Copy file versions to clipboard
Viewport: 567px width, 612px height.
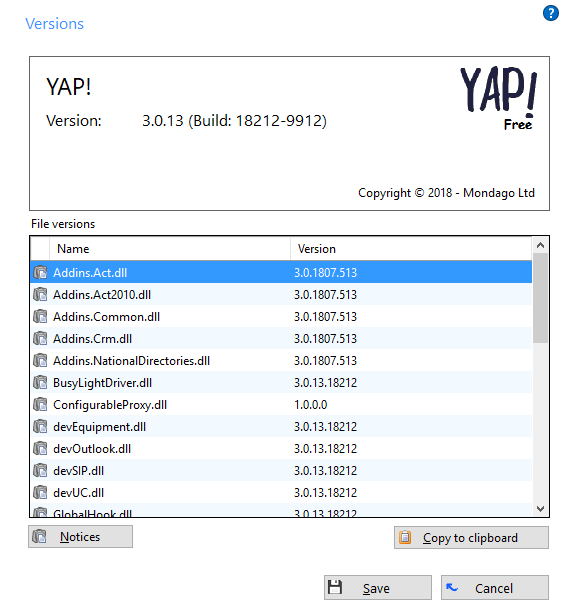(x=471, y=538)
